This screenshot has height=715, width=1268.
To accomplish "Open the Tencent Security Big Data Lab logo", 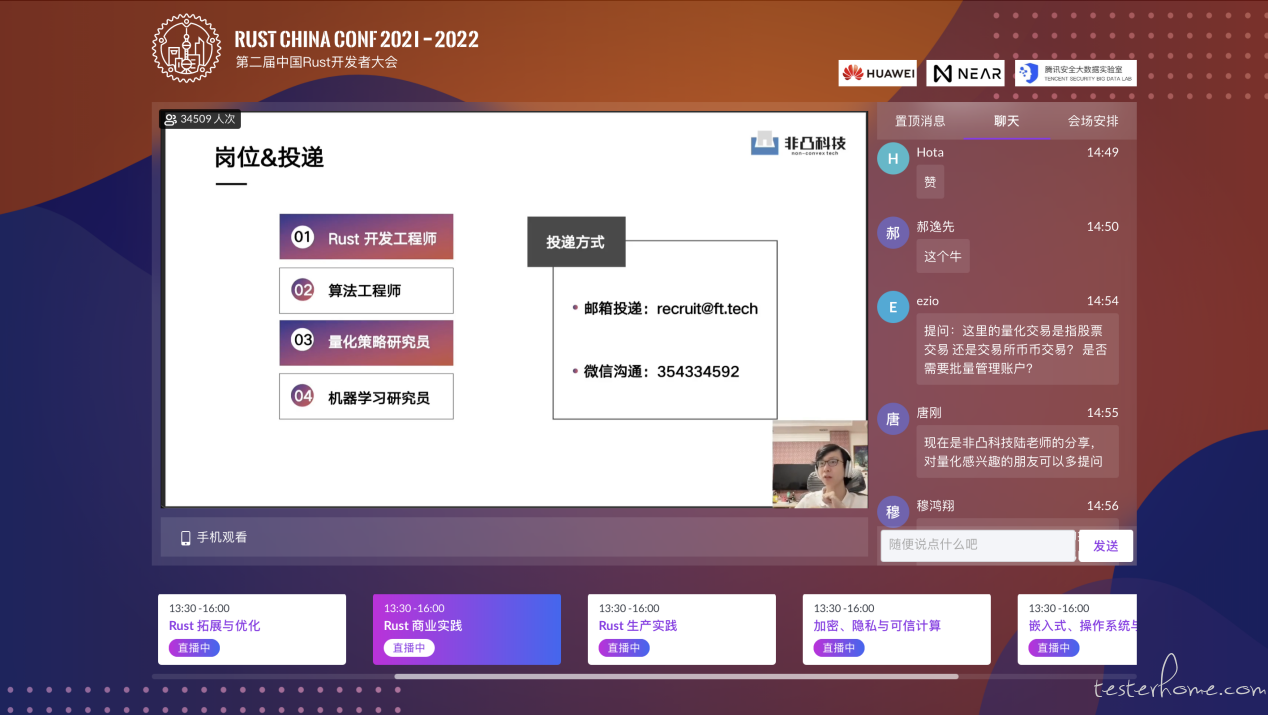I will coord(1076,73).
